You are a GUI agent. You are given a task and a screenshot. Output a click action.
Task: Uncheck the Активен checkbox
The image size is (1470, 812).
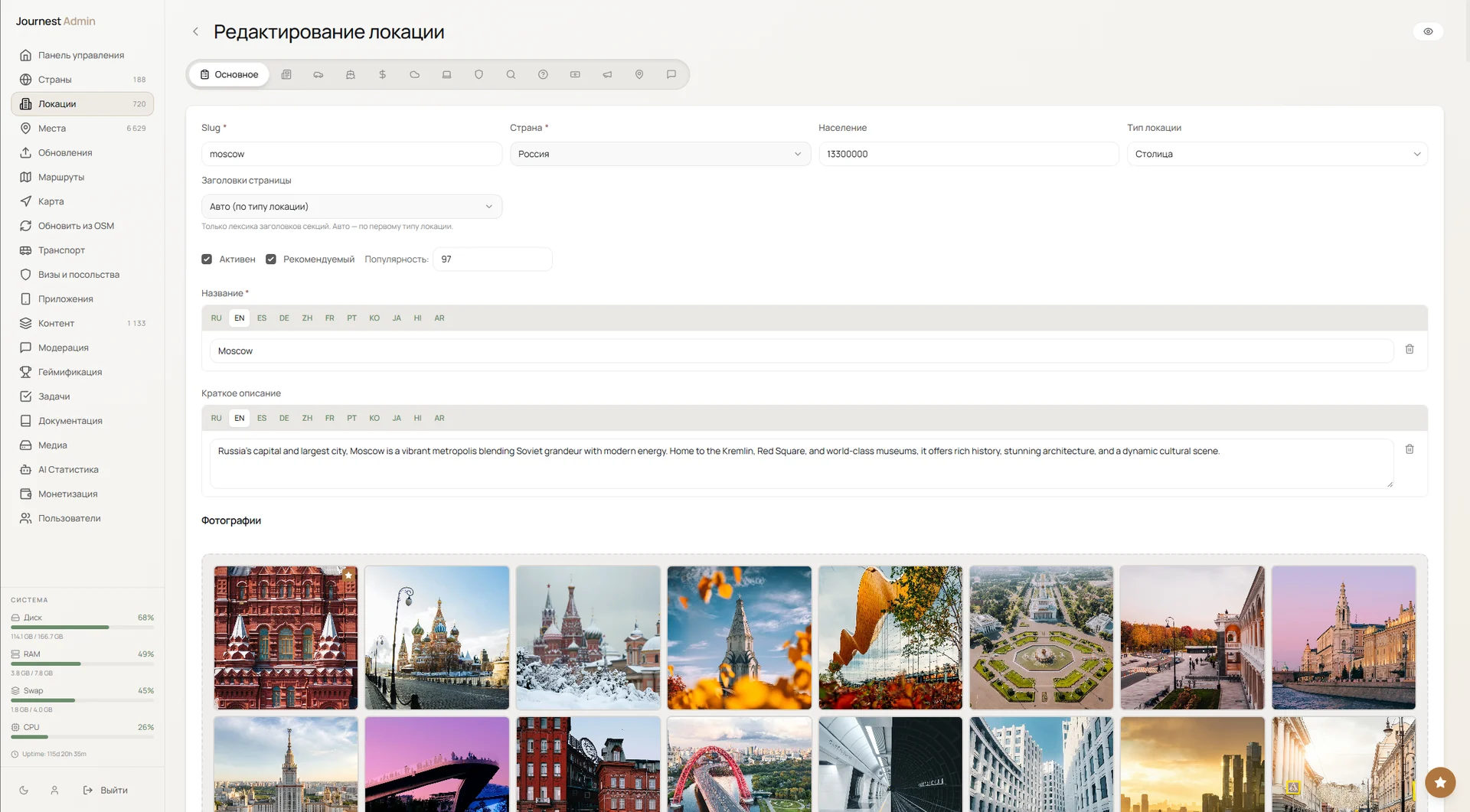(207, 259)
